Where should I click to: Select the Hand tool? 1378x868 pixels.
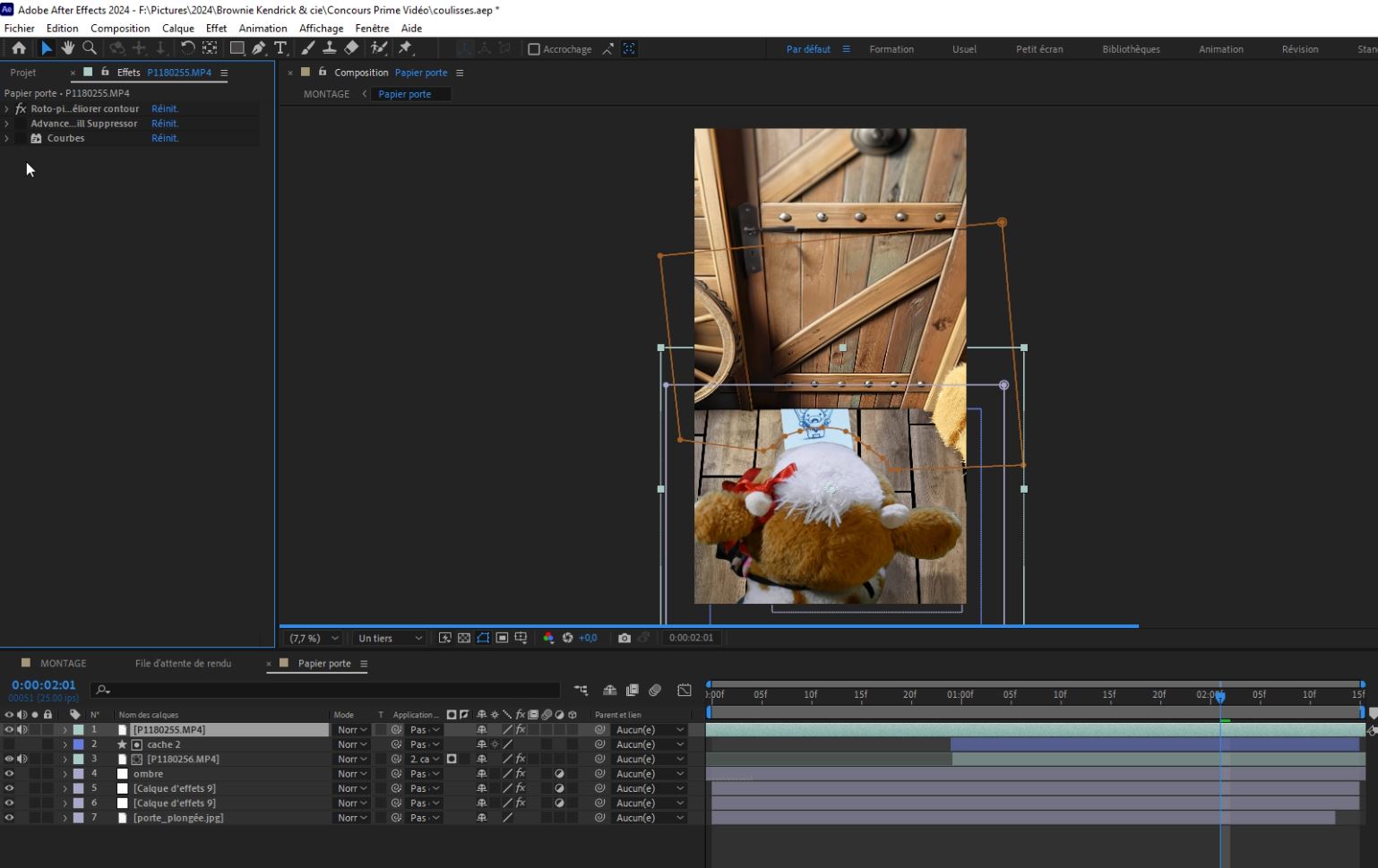68,48
